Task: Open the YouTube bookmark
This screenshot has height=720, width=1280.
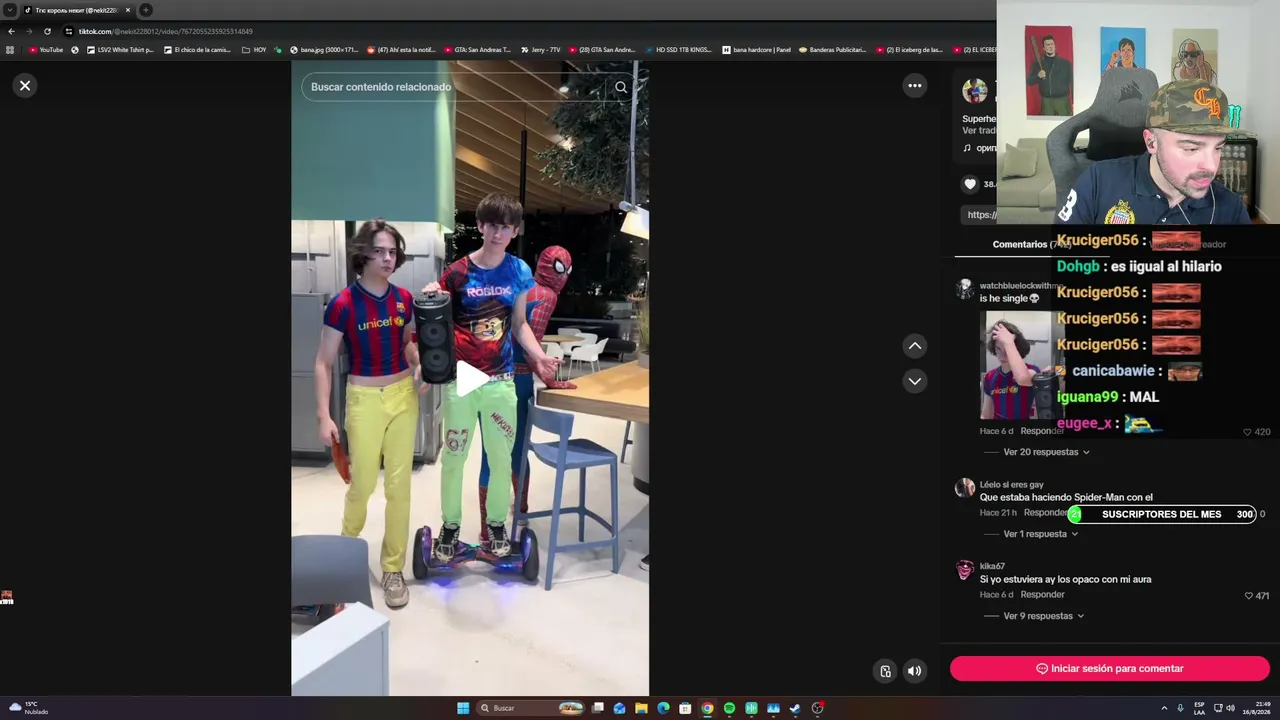Action: (x=46, y=49)
